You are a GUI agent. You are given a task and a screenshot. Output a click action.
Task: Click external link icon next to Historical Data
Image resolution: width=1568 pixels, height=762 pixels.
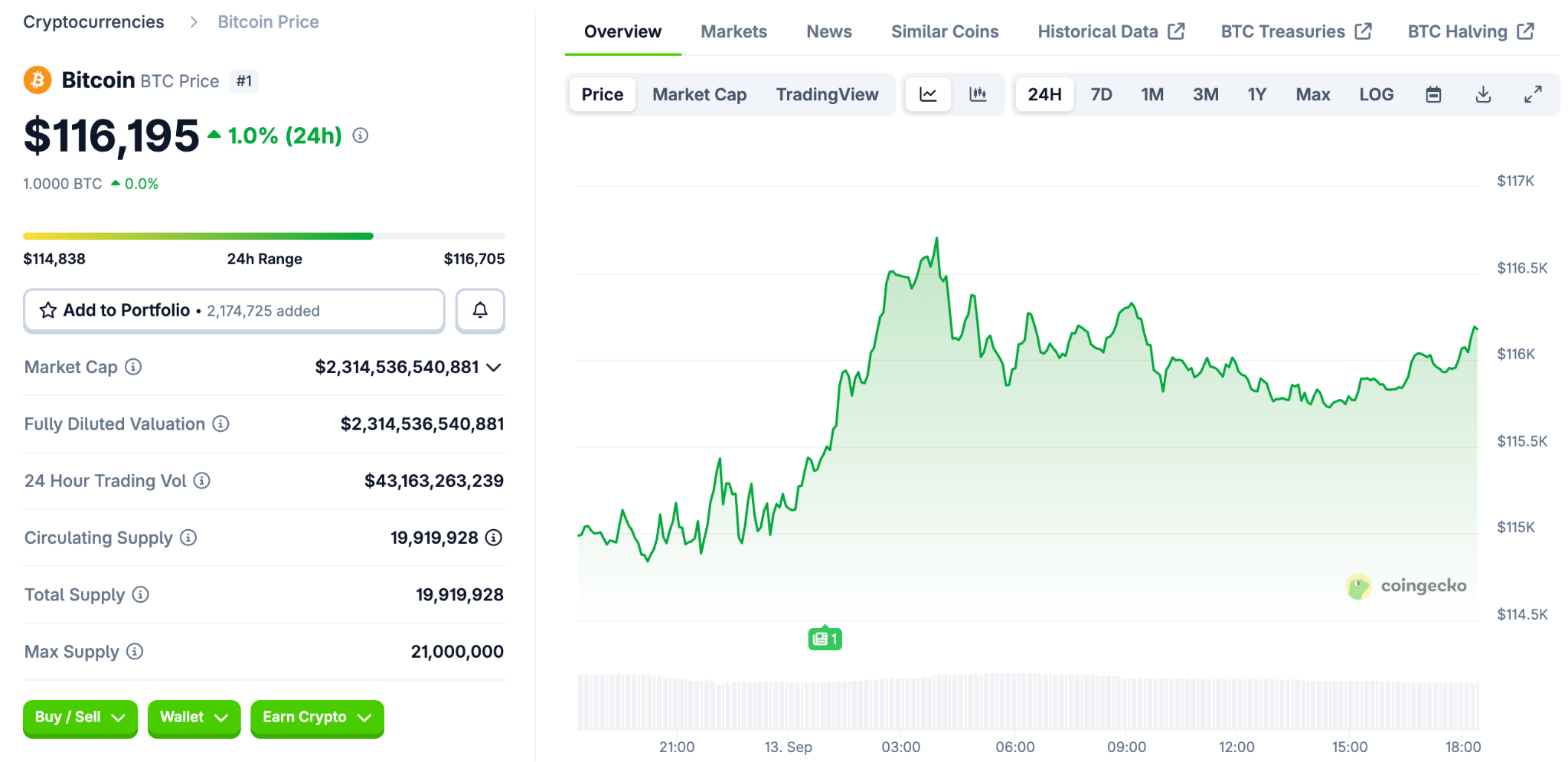click(x=1176, y=31)
